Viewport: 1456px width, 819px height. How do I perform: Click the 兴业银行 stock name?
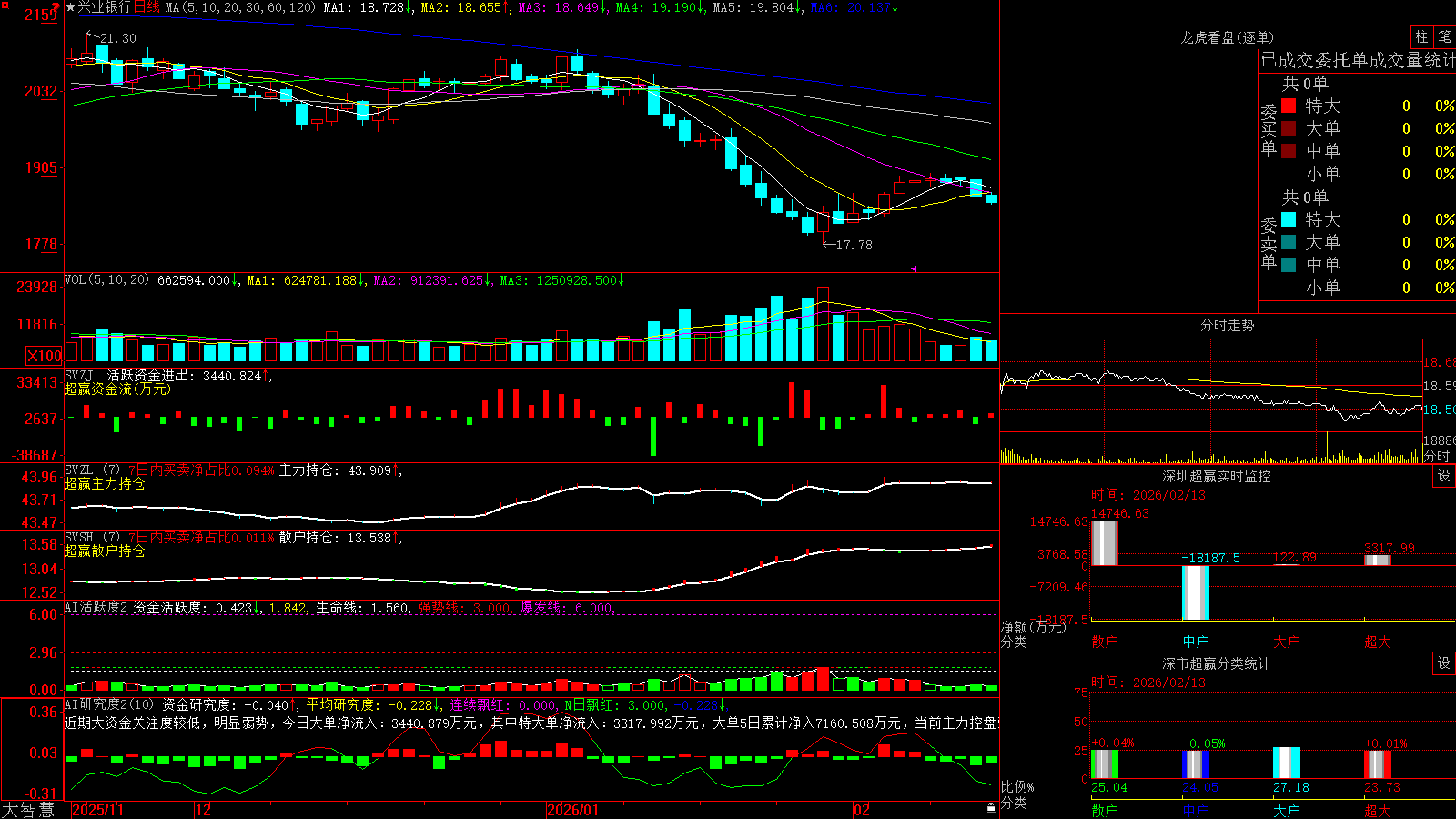pyautogui.click(x=105, y=7)
